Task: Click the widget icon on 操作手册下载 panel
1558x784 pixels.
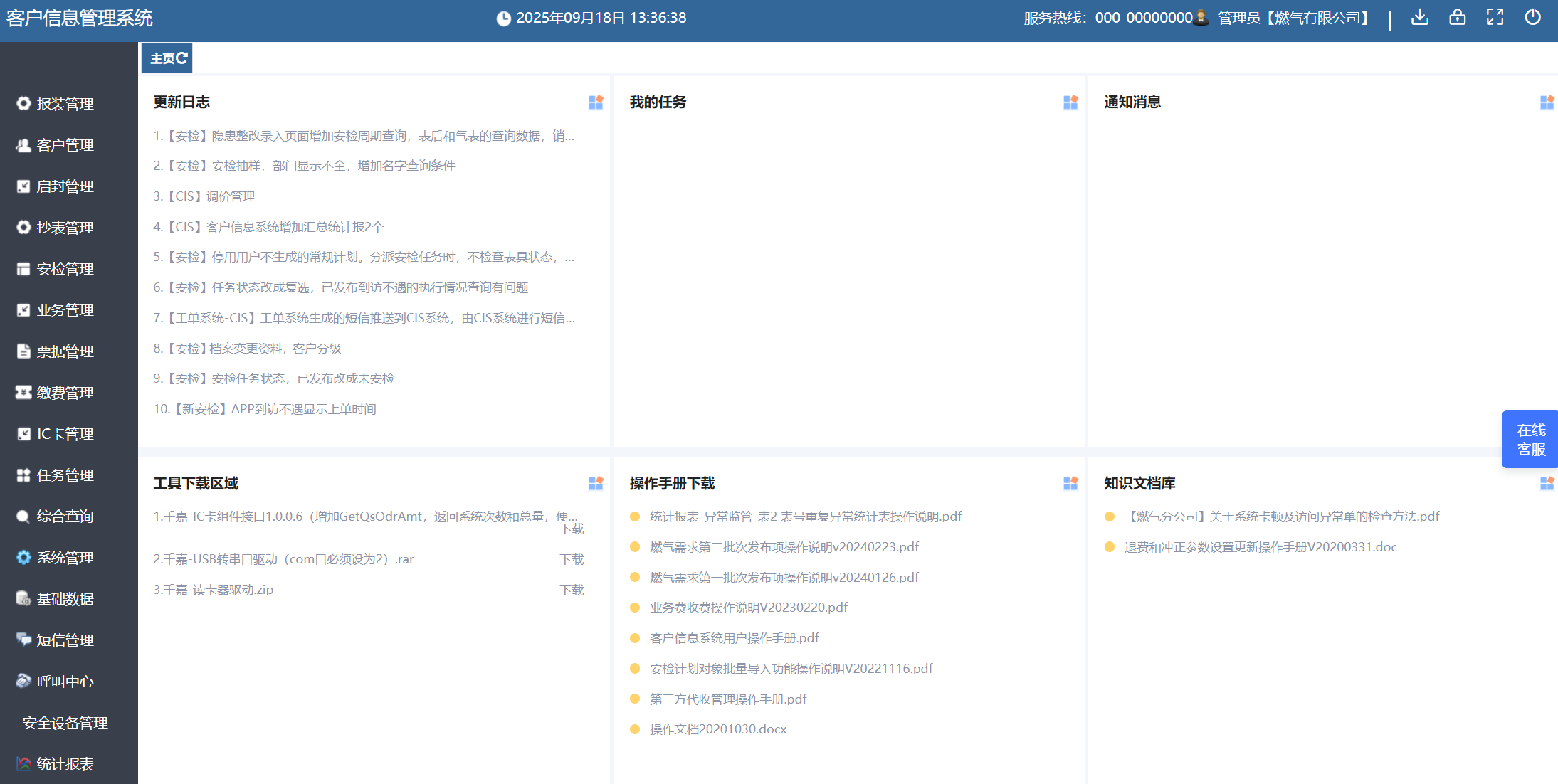Action: pos(1070,483)
